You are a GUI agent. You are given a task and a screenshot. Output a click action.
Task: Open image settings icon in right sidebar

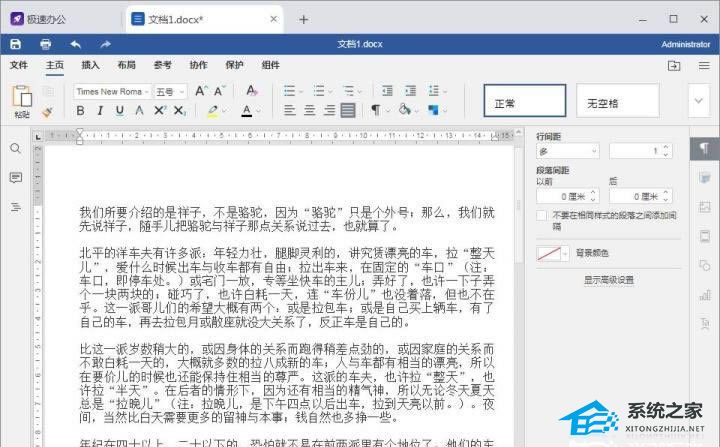705,207
